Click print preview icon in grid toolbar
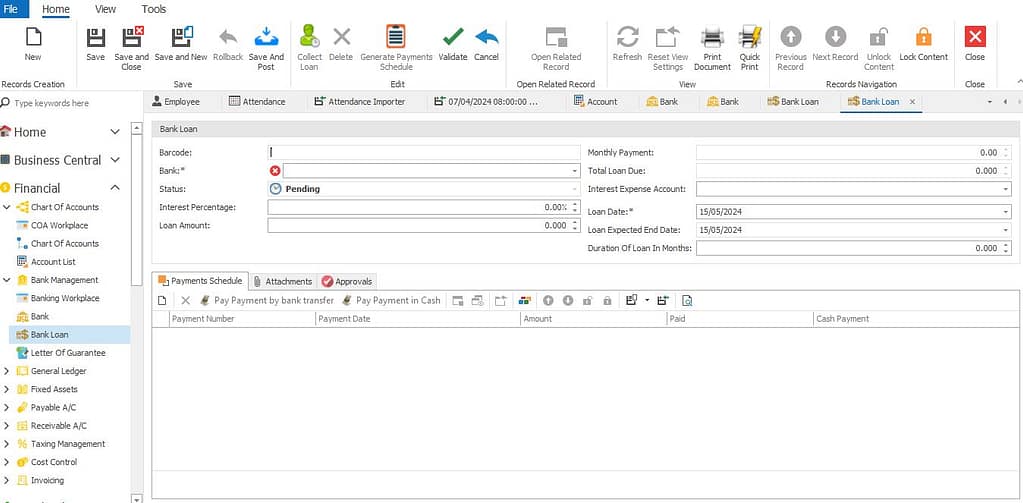The height and width of the screenshot is (503, 1023). click(686, 301)
